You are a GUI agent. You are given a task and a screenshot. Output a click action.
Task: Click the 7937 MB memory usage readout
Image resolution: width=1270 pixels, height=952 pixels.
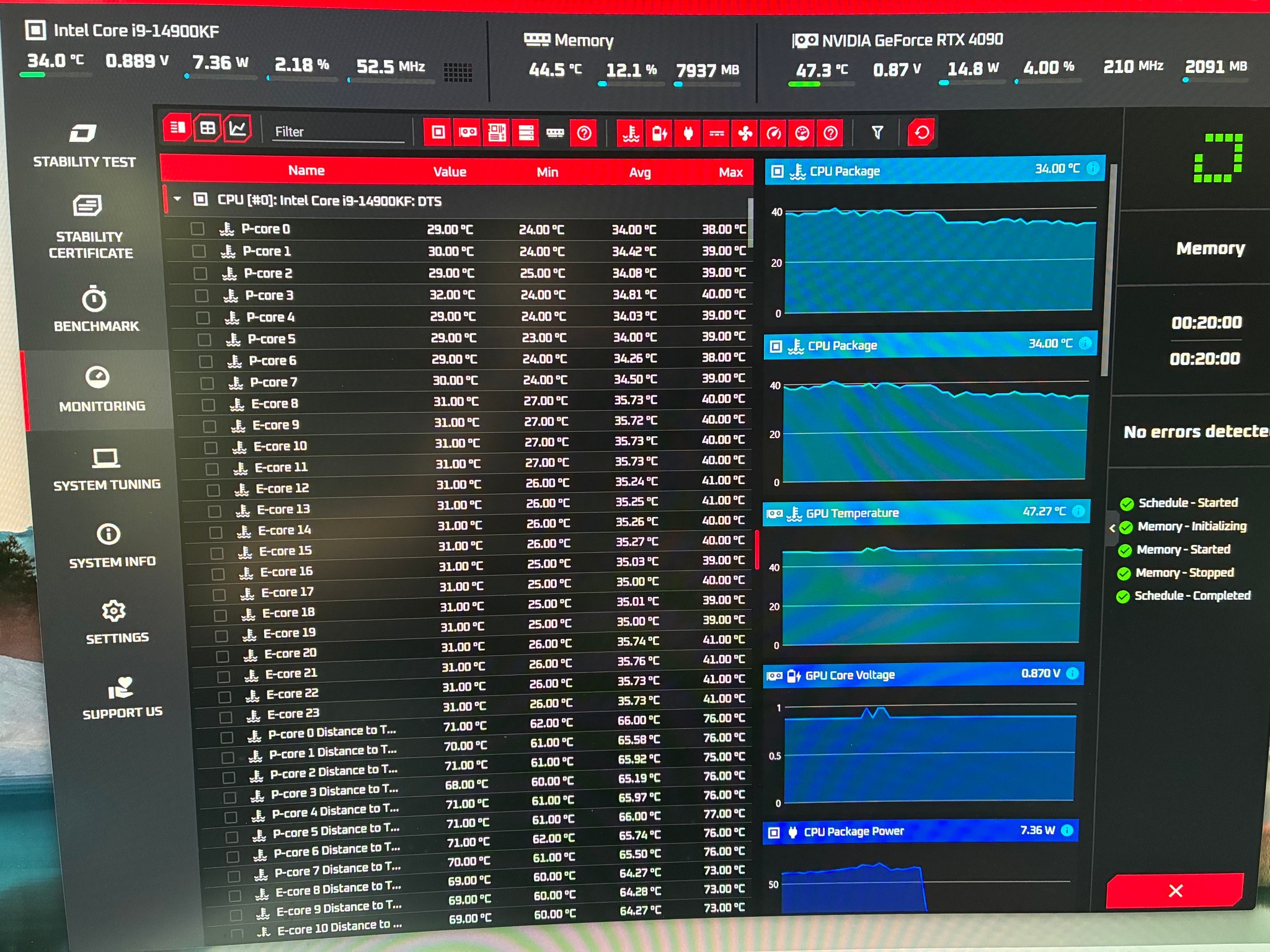click(x=708, y=70)
